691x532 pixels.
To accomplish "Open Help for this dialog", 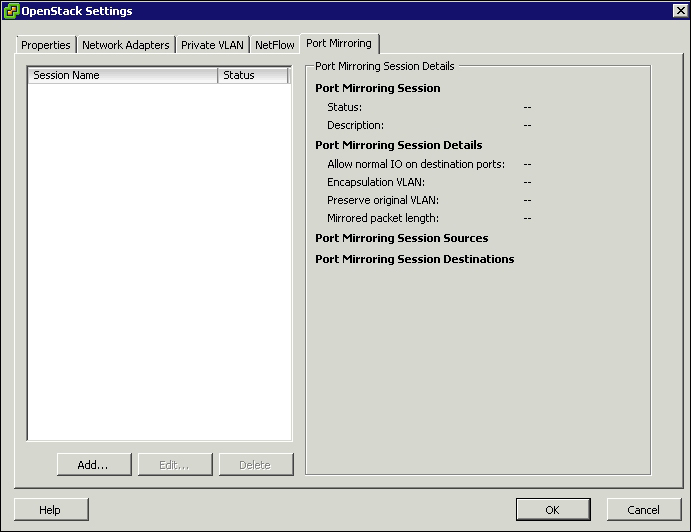I will pos(51,510).
